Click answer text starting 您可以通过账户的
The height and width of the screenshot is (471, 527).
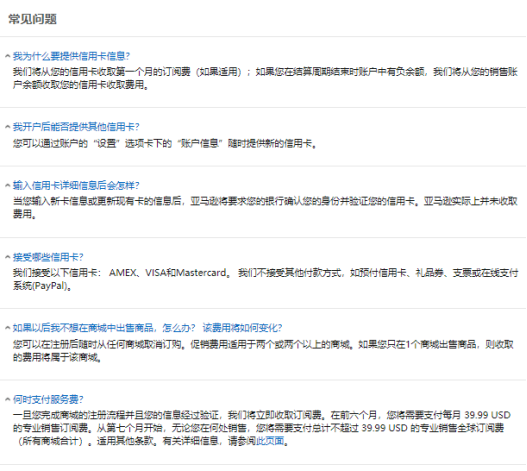164,144
